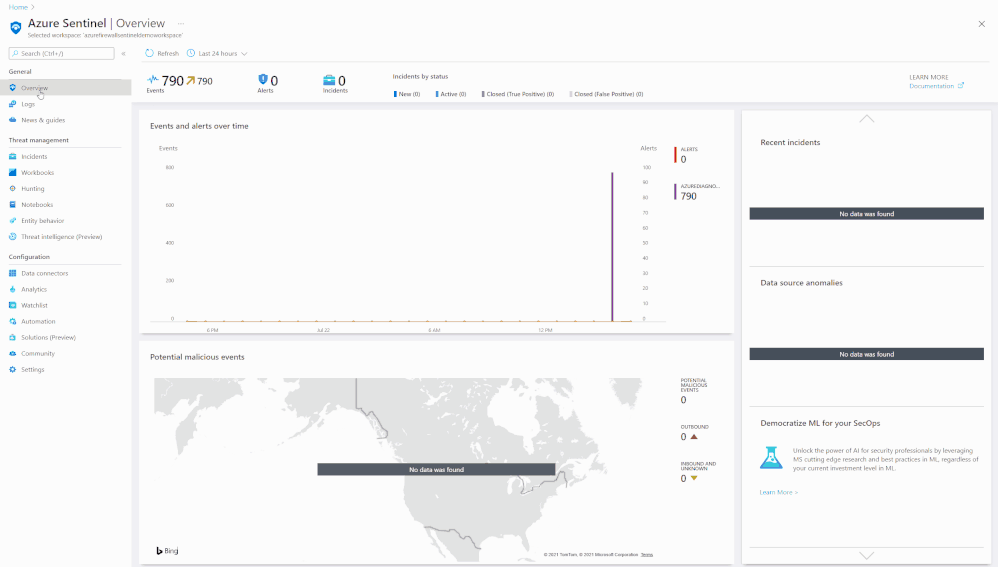Click the Overview icon in sidebar
Image resolution: width=998 pixels, height=567 pixels.
[x=13, y=88]
